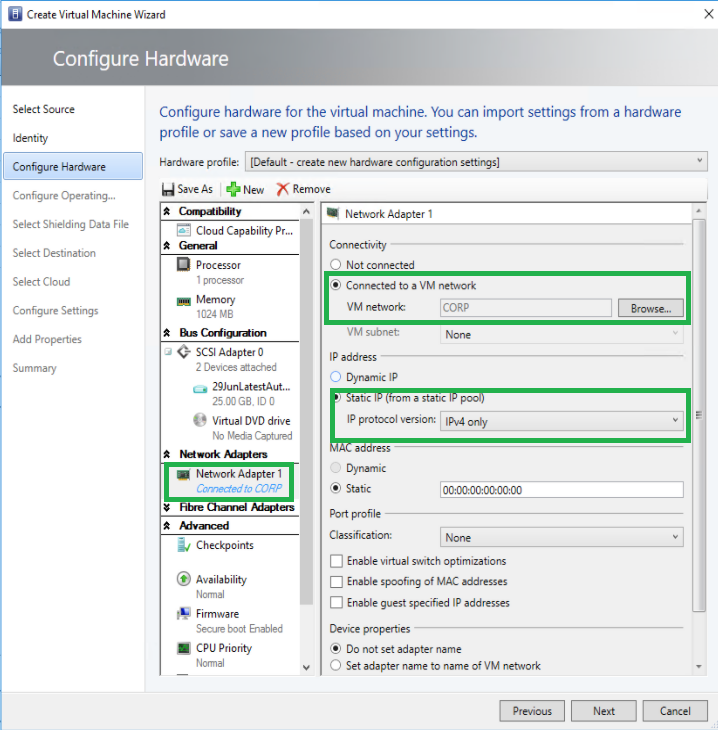Screen dimensions: 718x730
Task: Open the Classification dropdown
Action: (562, 537)
